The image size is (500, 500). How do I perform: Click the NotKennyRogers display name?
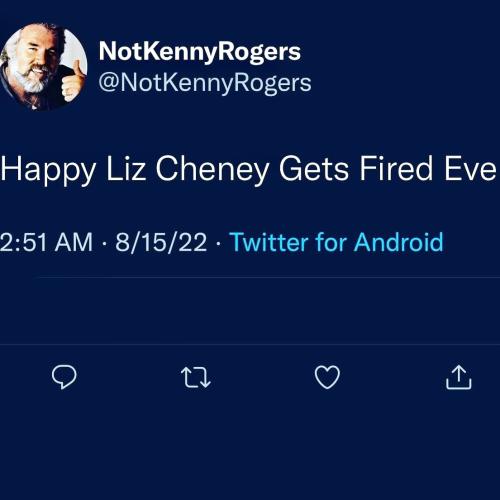[200, 52]
